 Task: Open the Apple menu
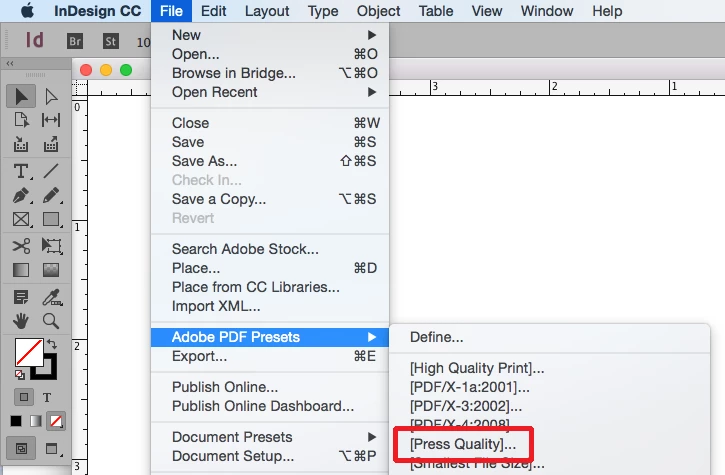[27, 11]
